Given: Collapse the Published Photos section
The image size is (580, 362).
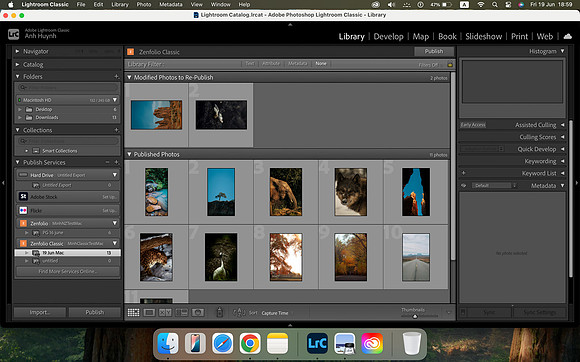Looking at the screenshot, I should (129, 154).
